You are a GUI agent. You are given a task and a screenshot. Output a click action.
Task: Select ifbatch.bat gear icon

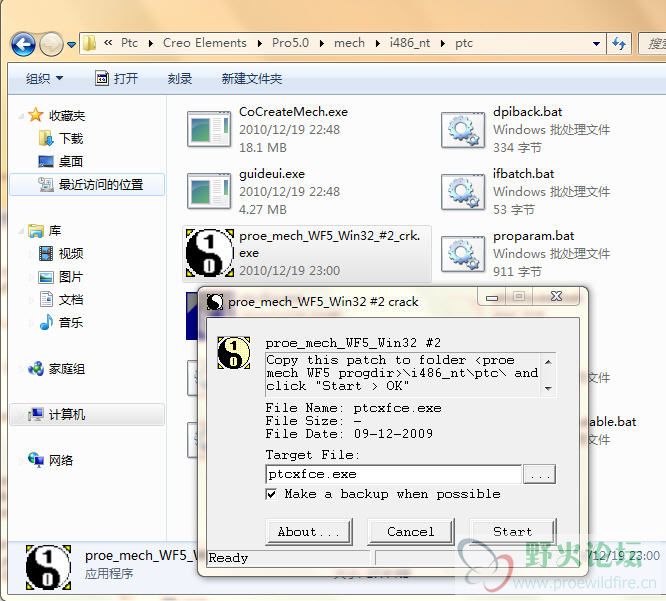(x=463, y=192)
